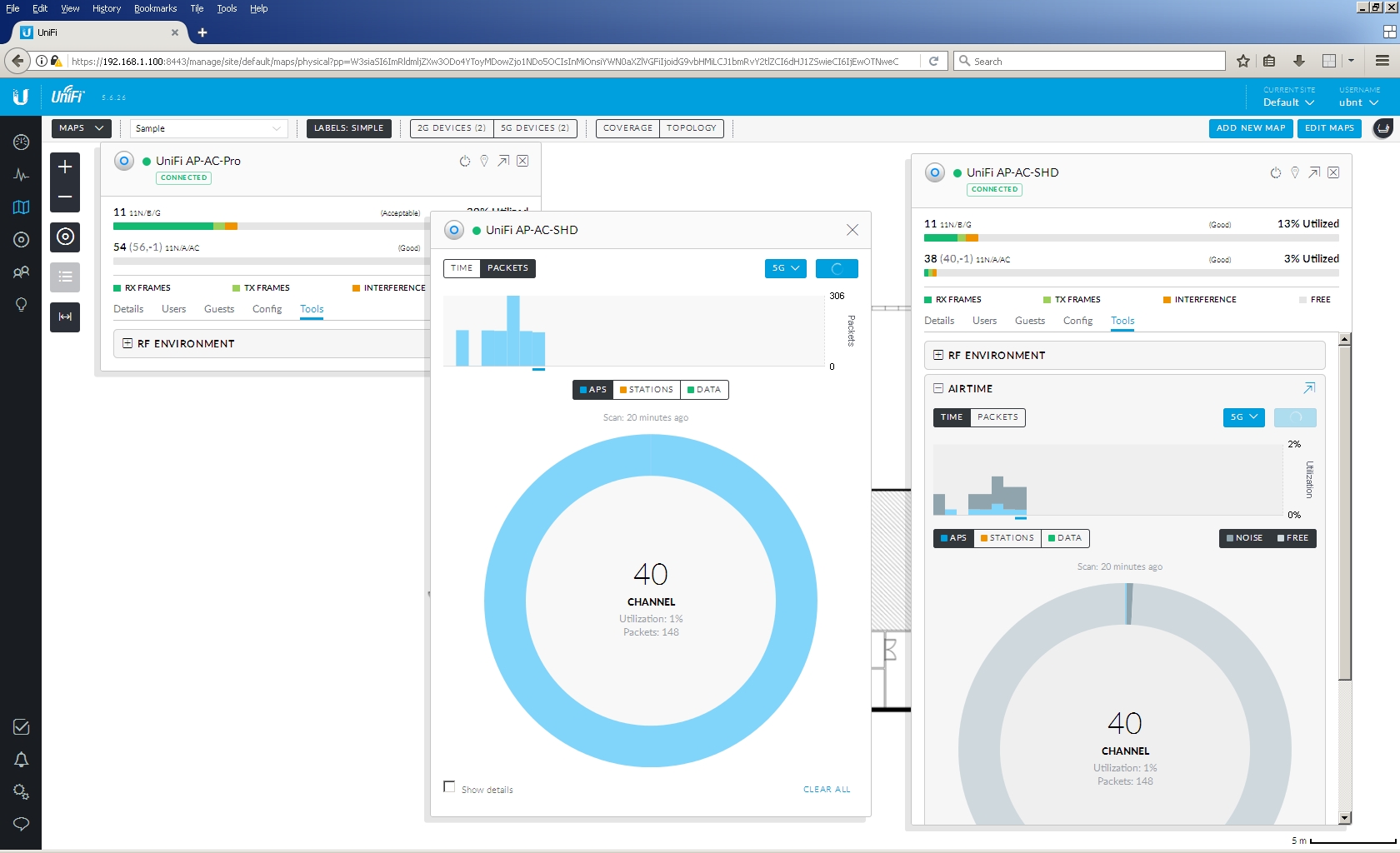This screenshot has height=853, width=1400.
Task: Collapse RF ENVIRONMENT section in AP-AC-SHD panel
Action: (938, 356)
